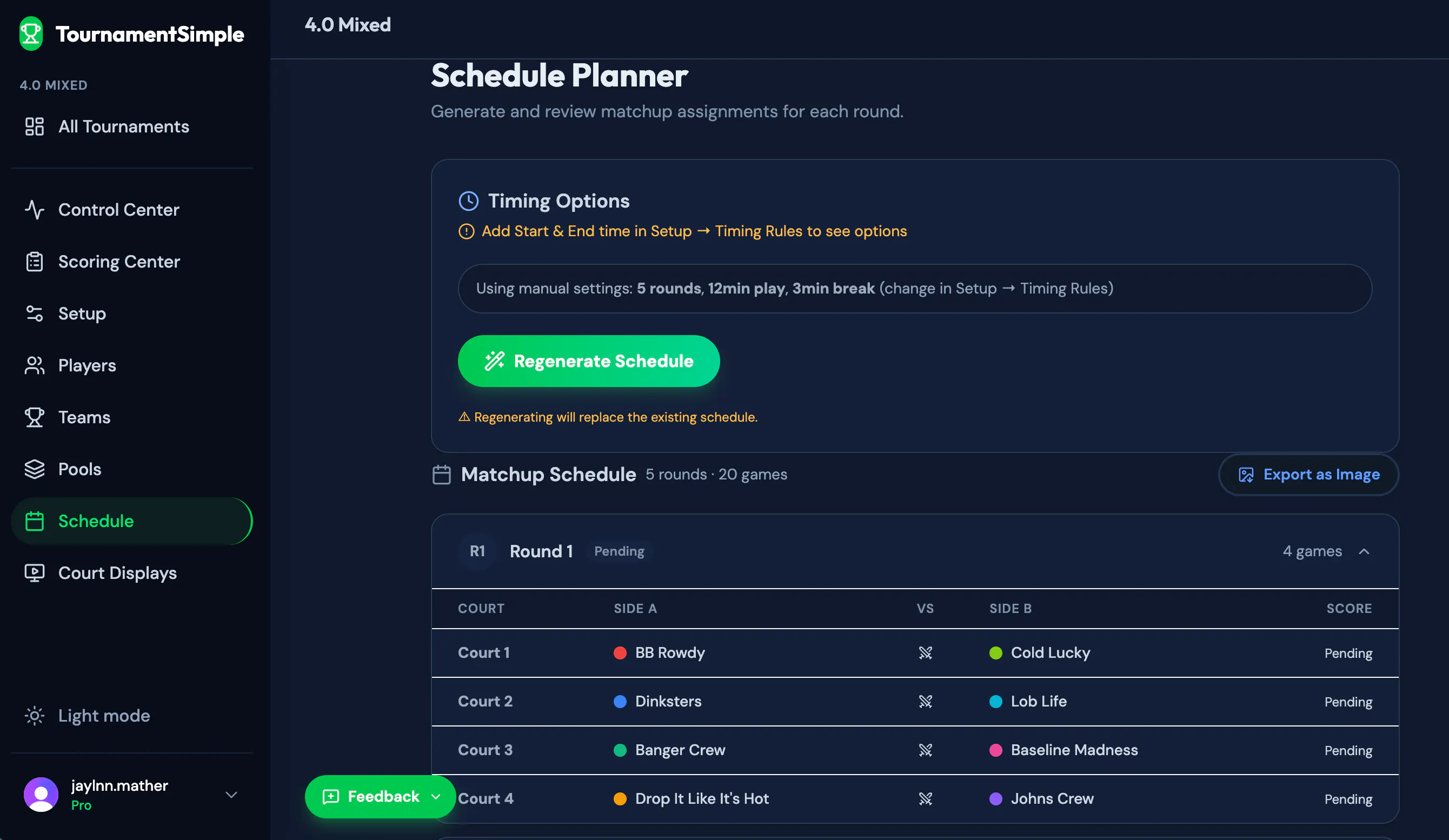Click the Court Displays monitor icon

coord(35,573)
